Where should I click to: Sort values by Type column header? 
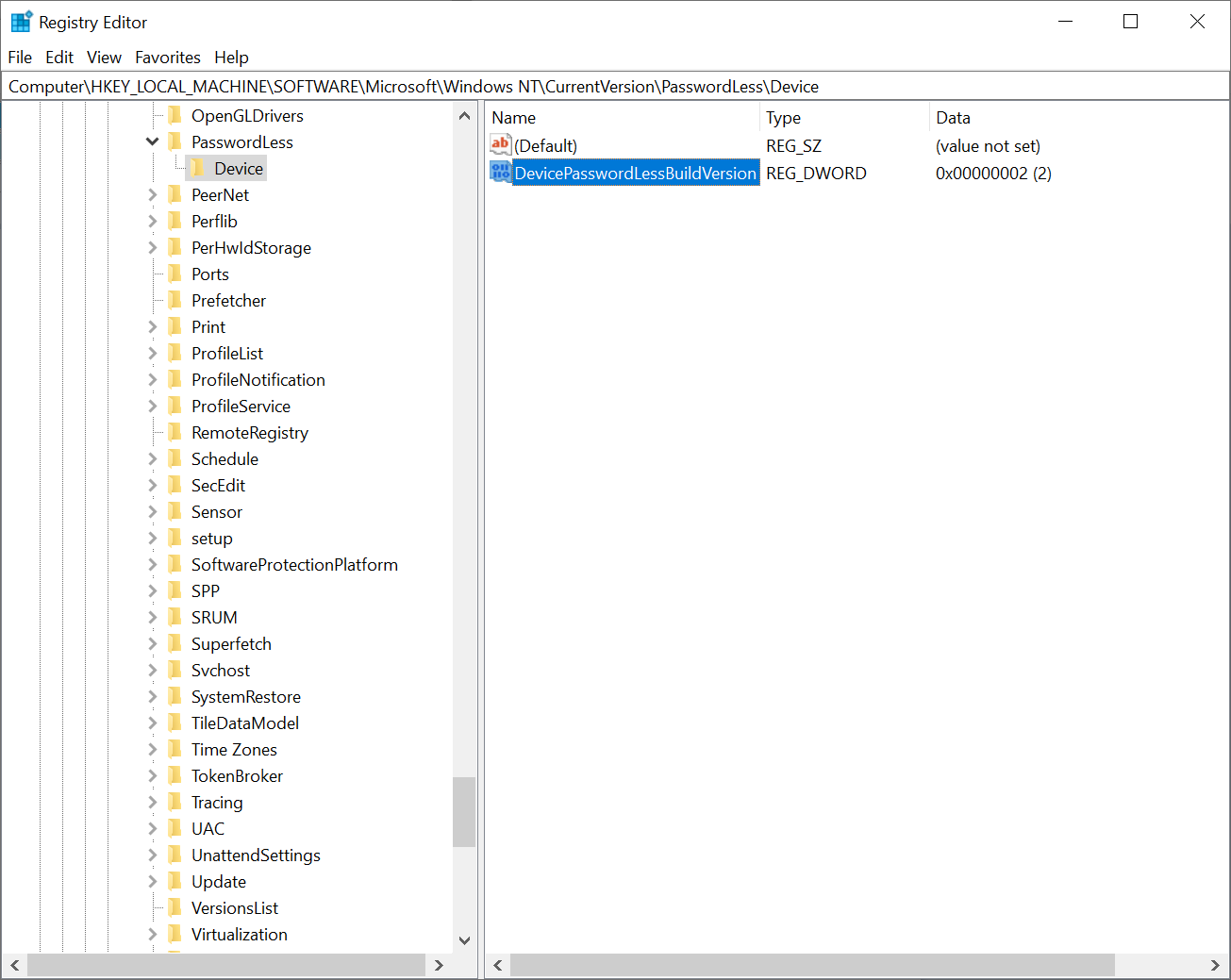click(x=844, y=118)
